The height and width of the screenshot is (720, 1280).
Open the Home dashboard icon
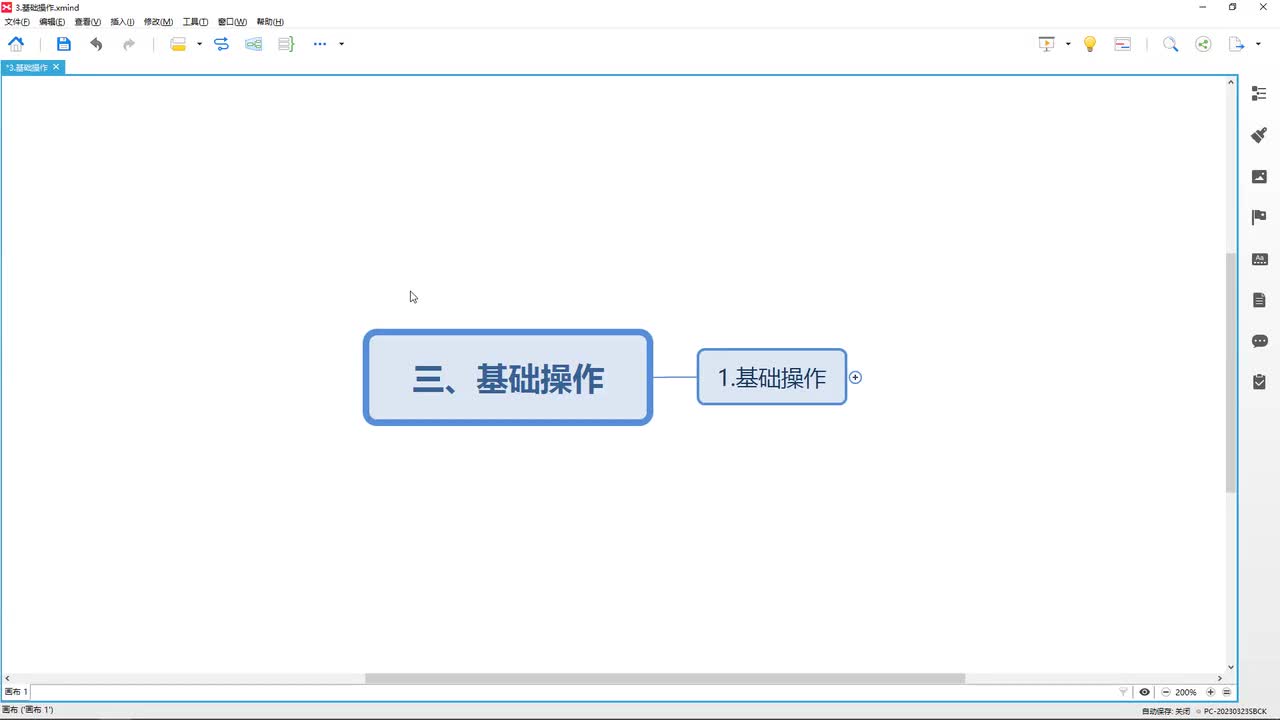pyautogui.click(x=16, y=44)
